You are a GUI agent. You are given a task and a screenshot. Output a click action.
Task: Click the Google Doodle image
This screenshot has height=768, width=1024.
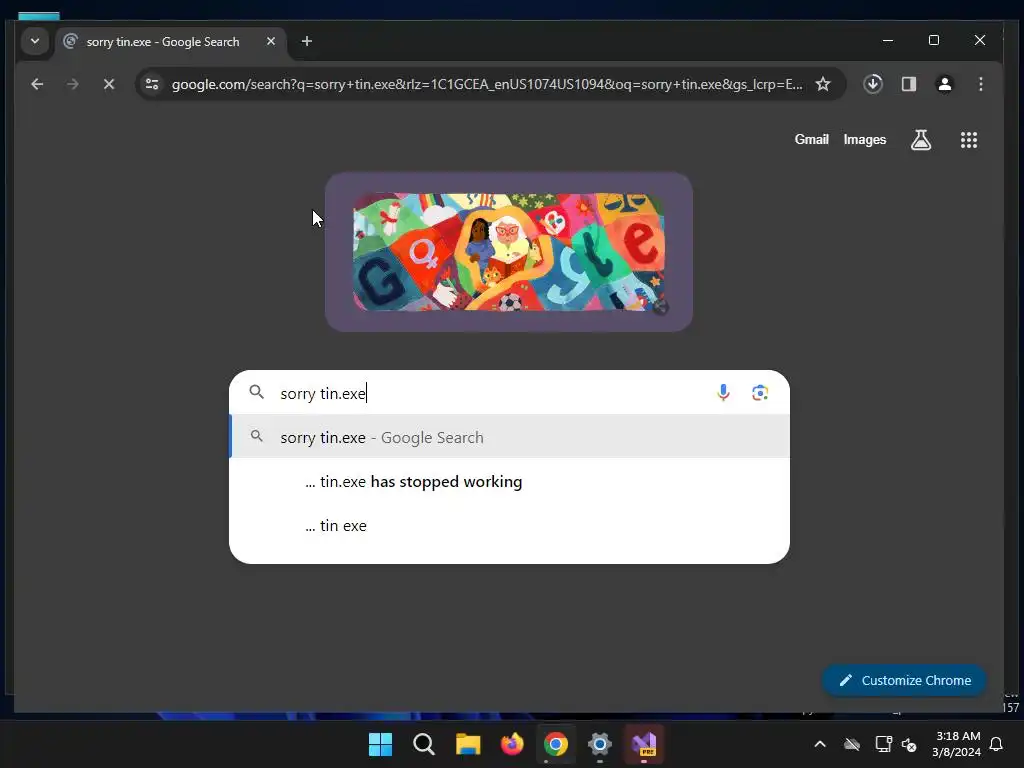(509, 251)
